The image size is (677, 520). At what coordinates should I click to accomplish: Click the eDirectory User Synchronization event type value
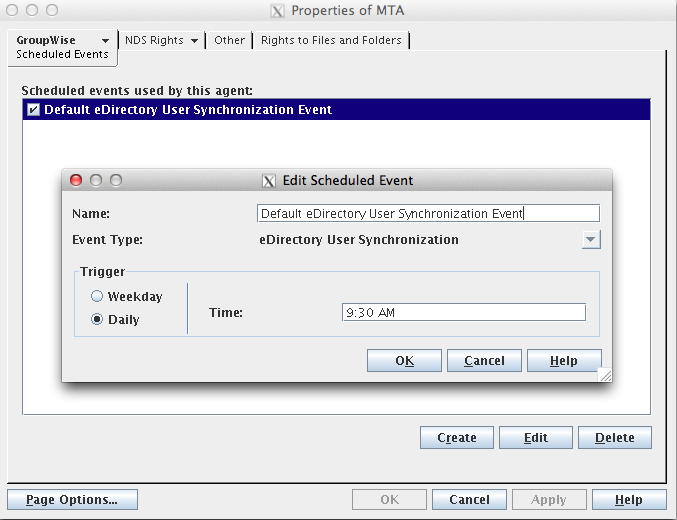359,240
